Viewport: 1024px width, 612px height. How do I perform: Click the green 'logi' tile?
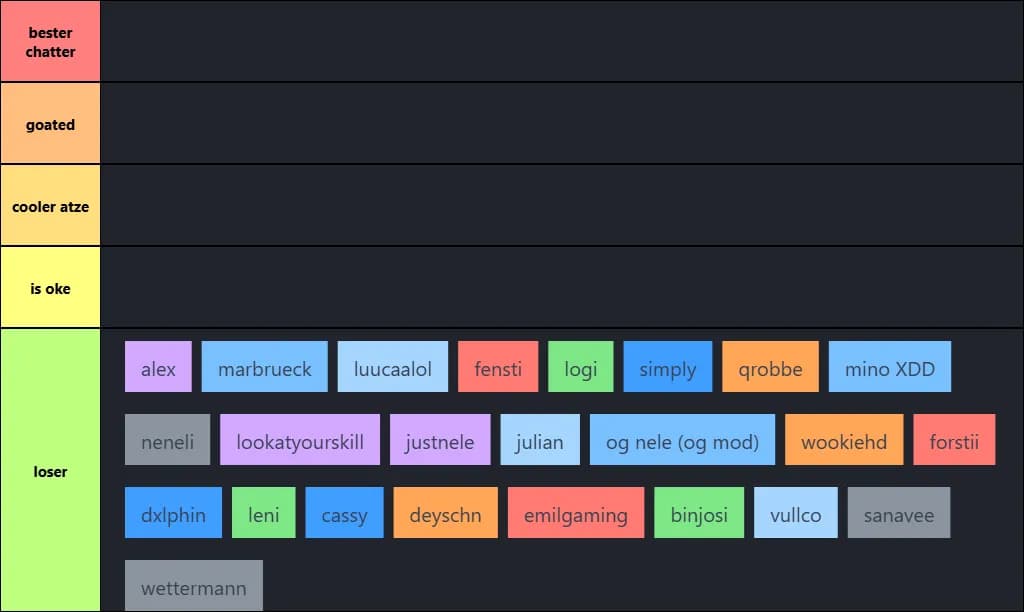(580, 367)
